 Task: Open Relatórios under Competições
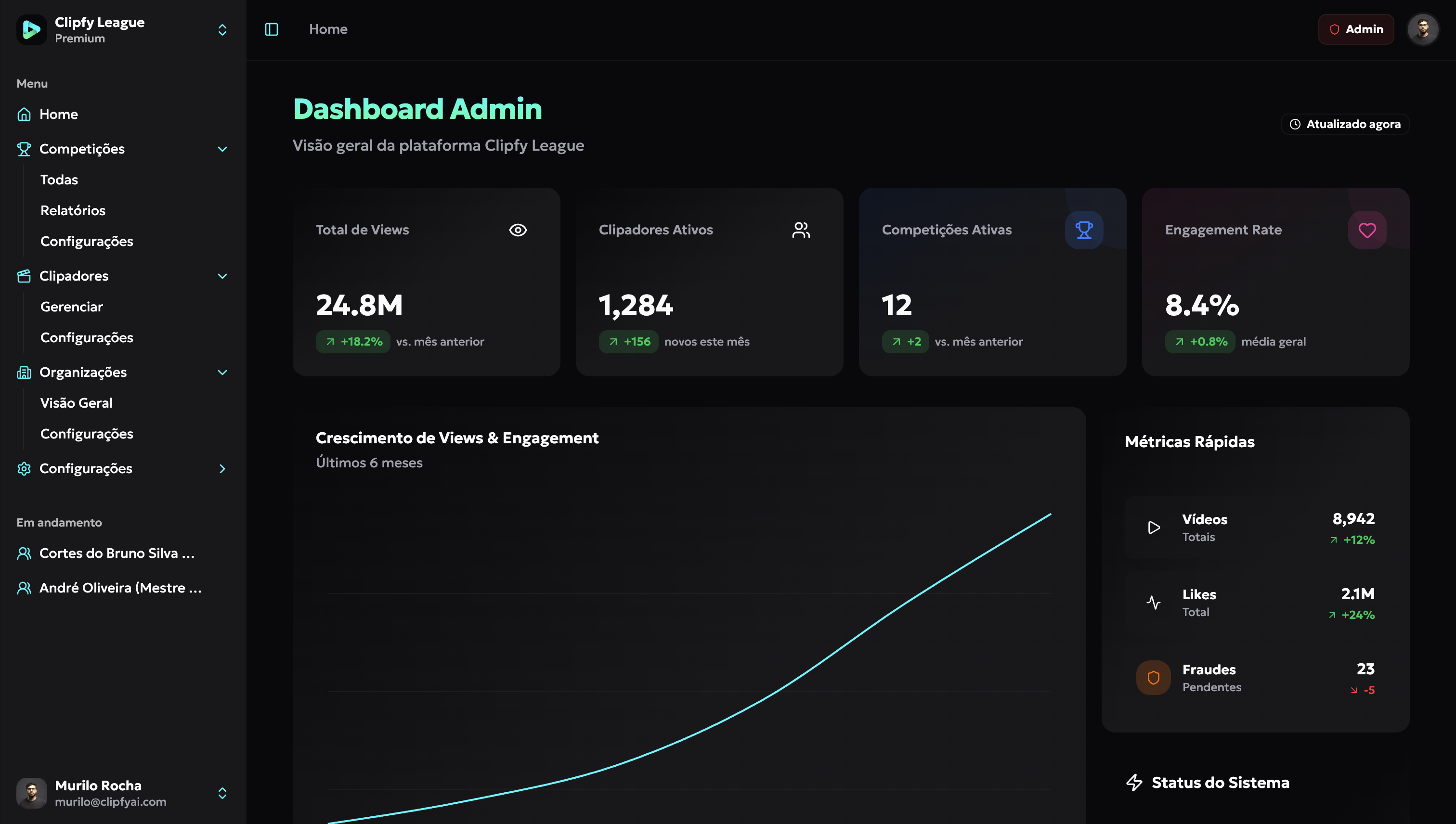73,210
